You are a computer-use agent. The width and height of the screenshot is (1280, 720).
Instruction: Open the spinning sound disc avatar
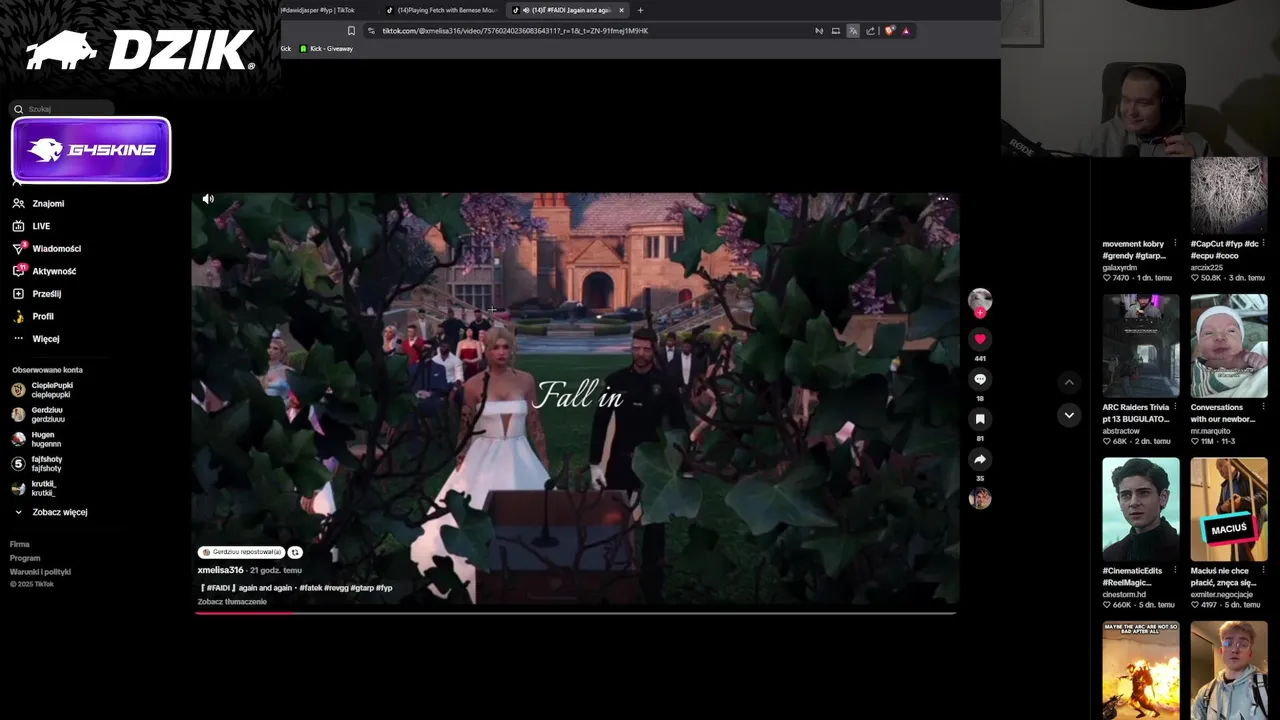980,498
